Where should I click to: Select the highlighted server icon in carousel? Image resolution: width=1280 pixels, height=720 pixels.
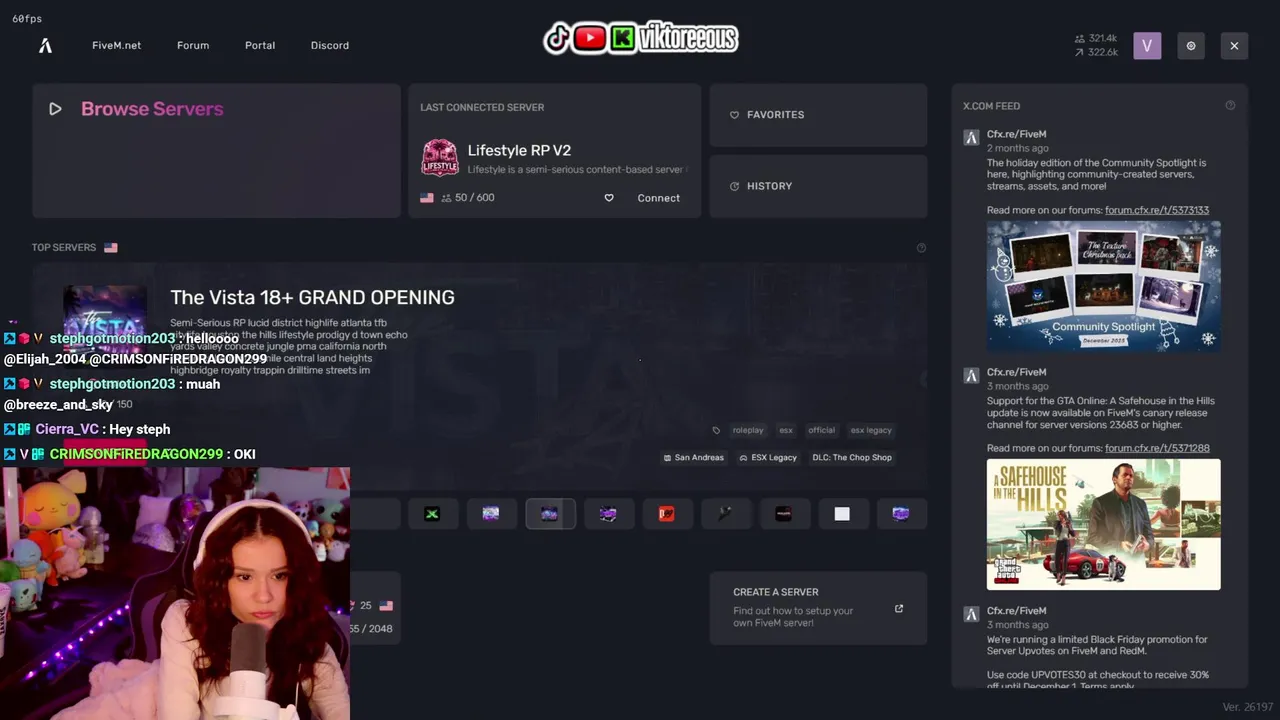click(x=550, y=514)
